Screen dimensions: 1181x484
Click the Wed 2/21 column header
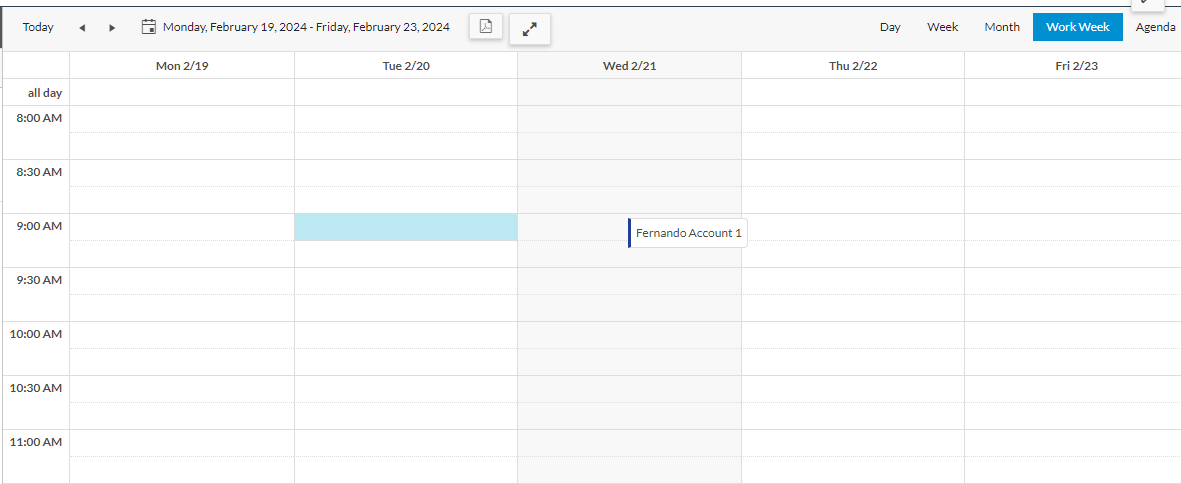pyautogui.click(x=629, y=66)
